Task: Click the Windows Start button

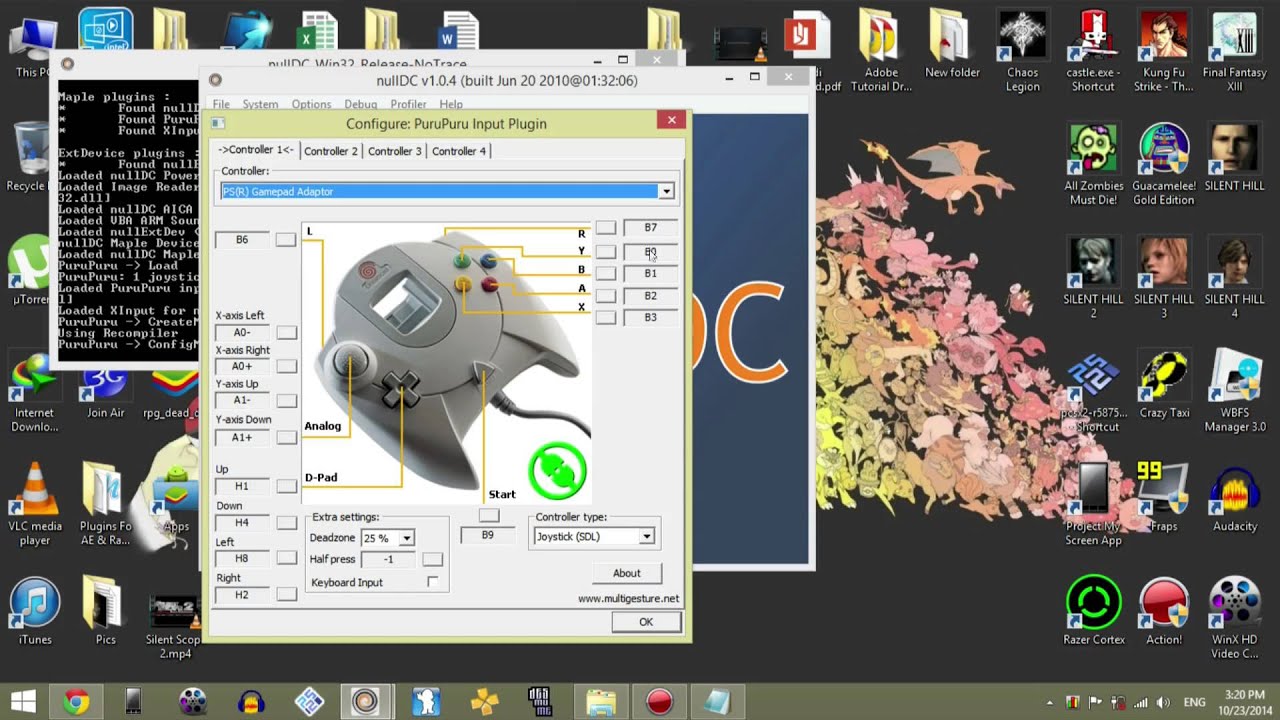Action: point(24,702)
